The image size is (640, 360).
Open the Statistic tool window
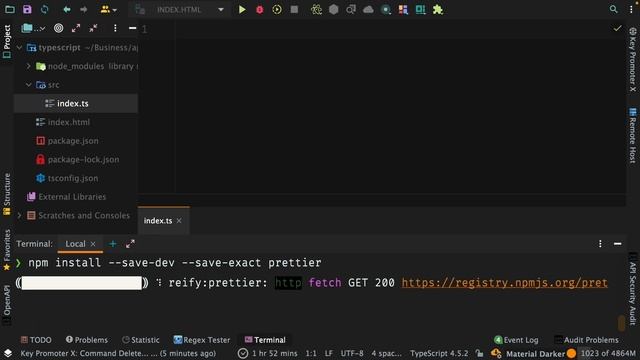pyautogui.click(x=140, y=340)
